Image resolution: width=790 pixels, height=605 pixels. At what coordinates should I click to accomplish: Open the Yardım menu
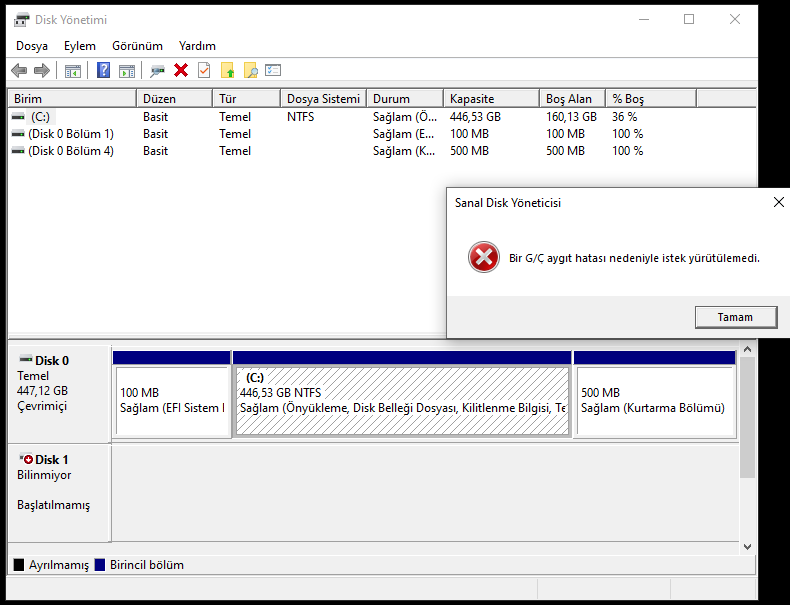[x=197, y=46]
